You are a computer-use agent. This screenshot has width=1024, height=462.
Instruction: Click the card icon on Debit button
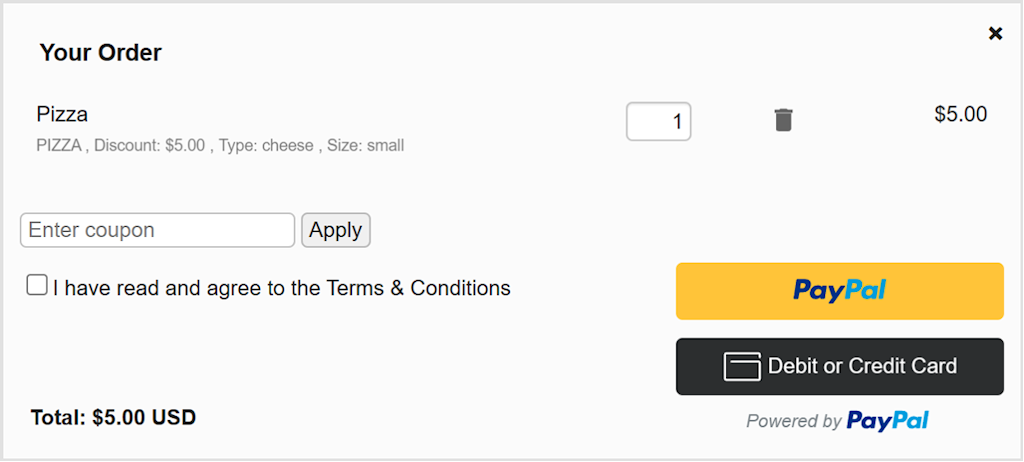pos(742,367)
